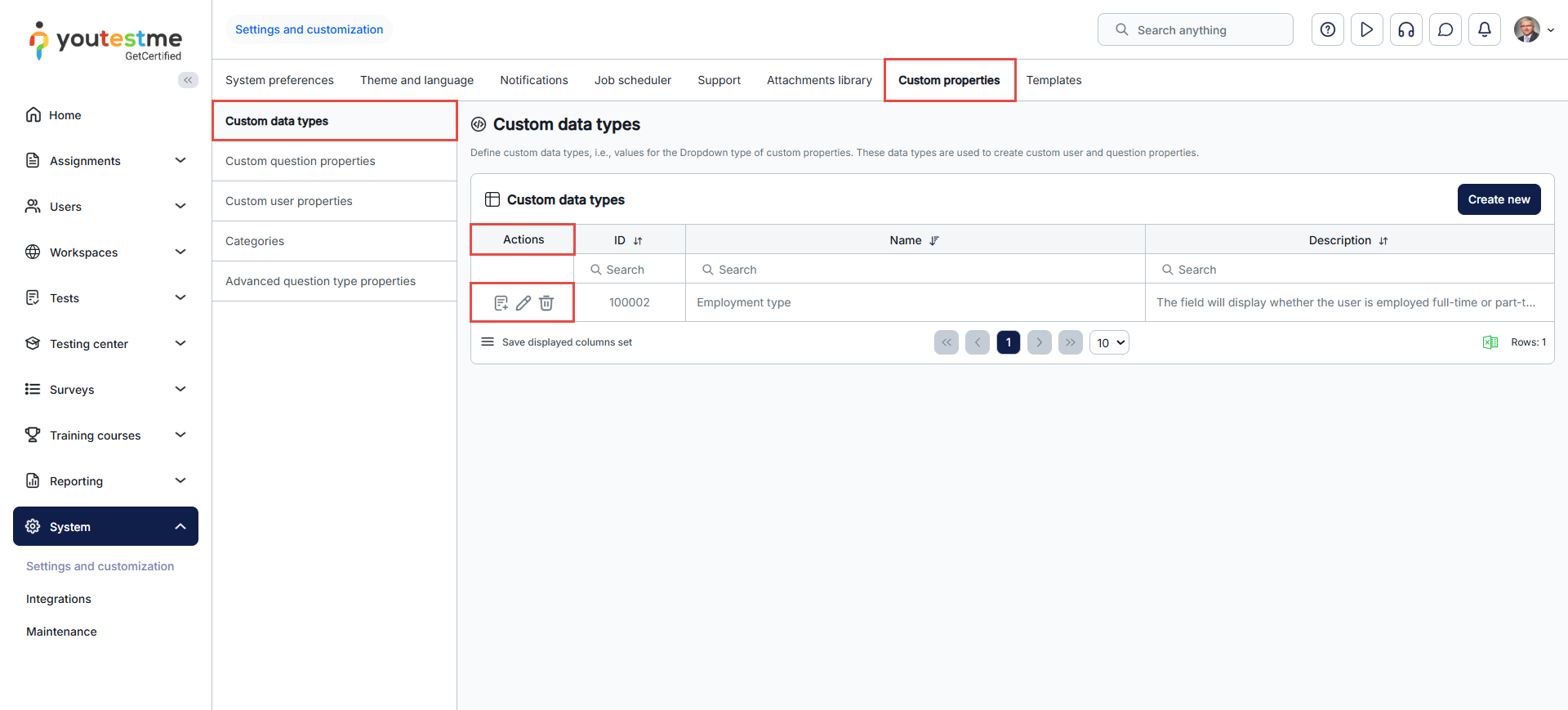Click the edit pencil icon for Employment type
The height and width of the screenshot is (710, 1568).
click(523, 303)
